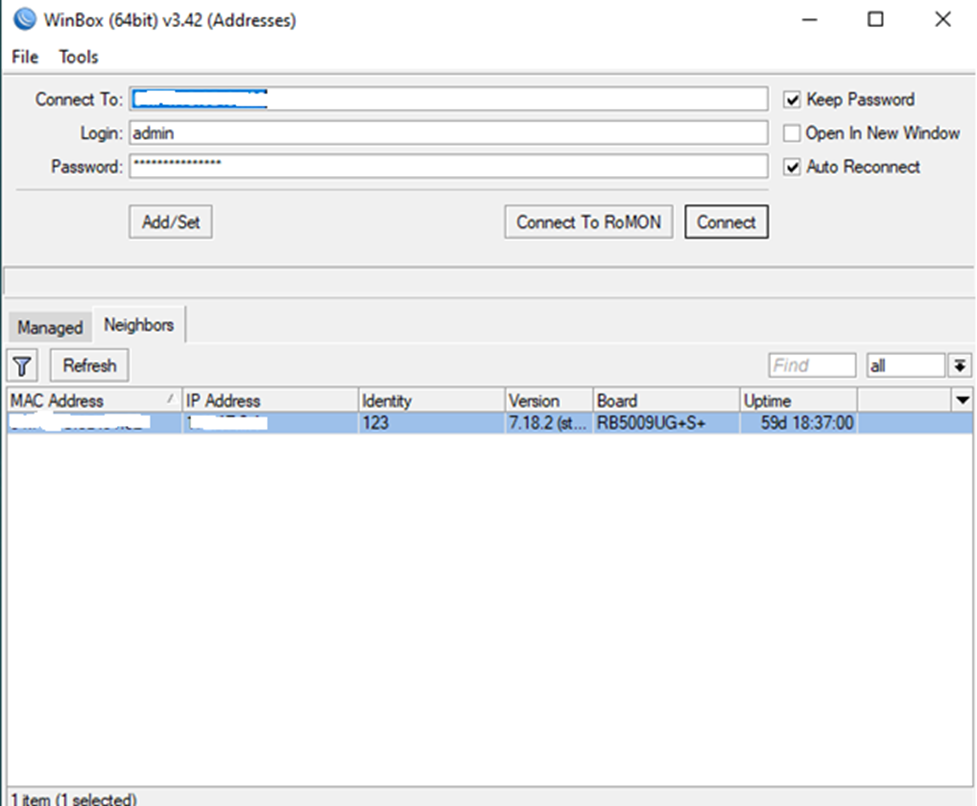This screenshot has height=806, width=977.
Task: Open the 'all' filter dropdown arrow
Action: pyautogui.click(x=960, y=366)
